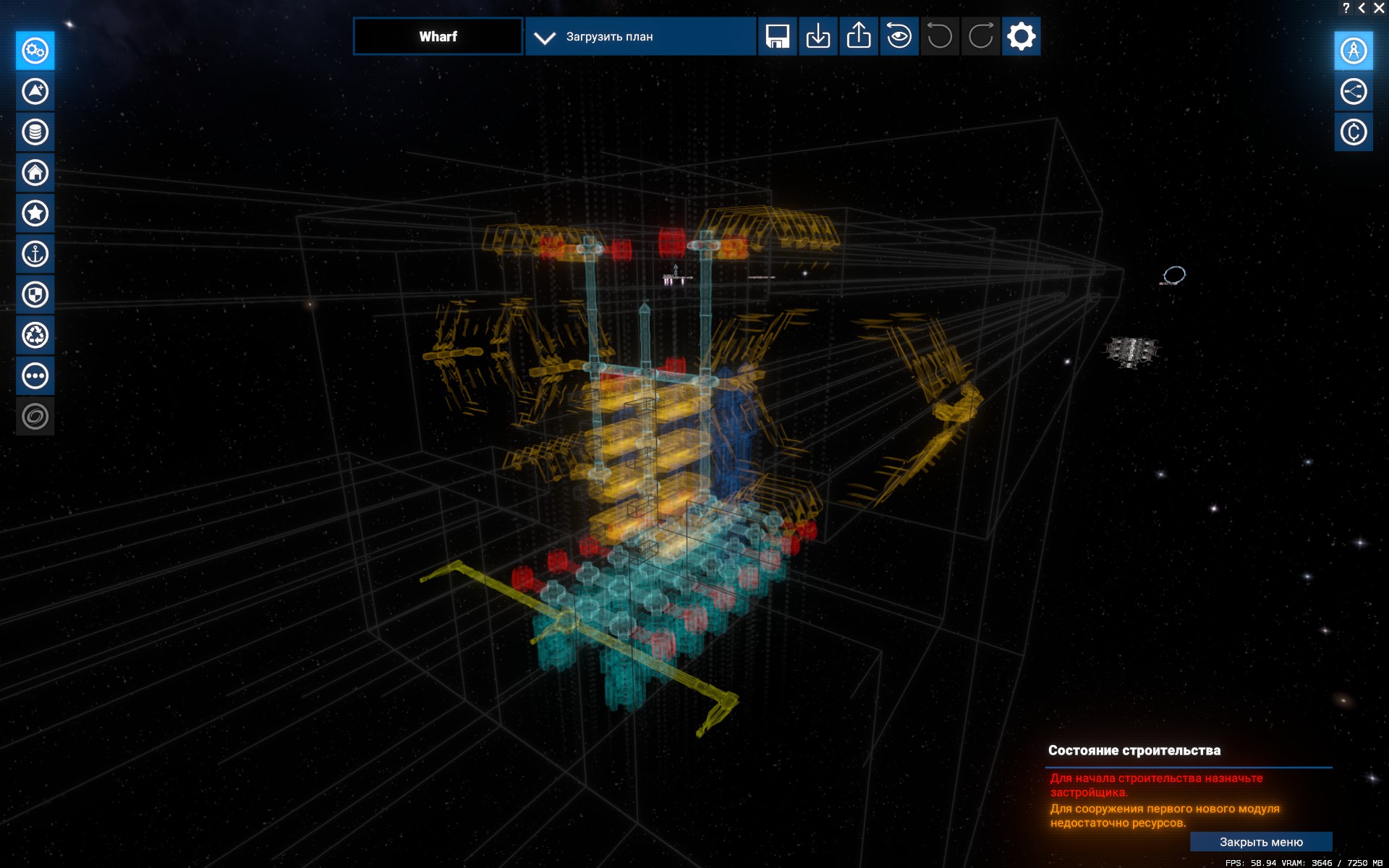The width and height of the screenshot is (1389, 868).
Task: Click the save construction plan icon
Action: (x=777, y=36)
